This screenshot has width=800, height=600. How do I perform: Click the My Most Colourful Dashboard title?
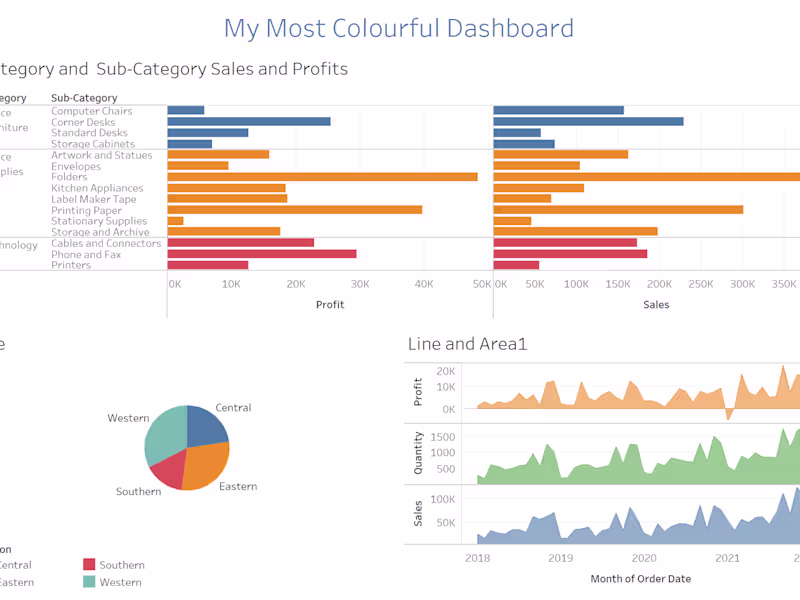point(400,29)
